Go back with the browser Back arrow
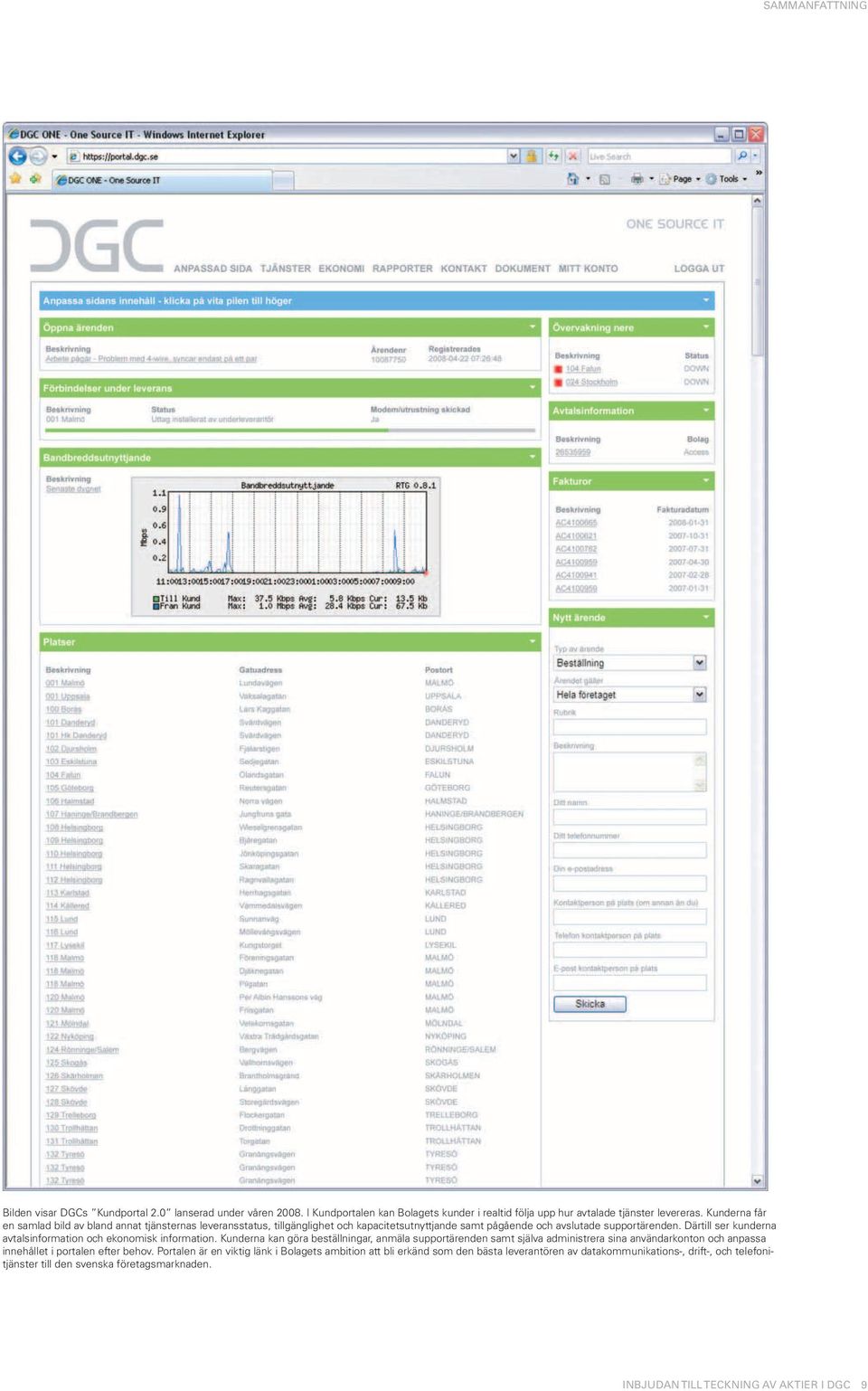The image size is (868, 1391). point(17,156)
